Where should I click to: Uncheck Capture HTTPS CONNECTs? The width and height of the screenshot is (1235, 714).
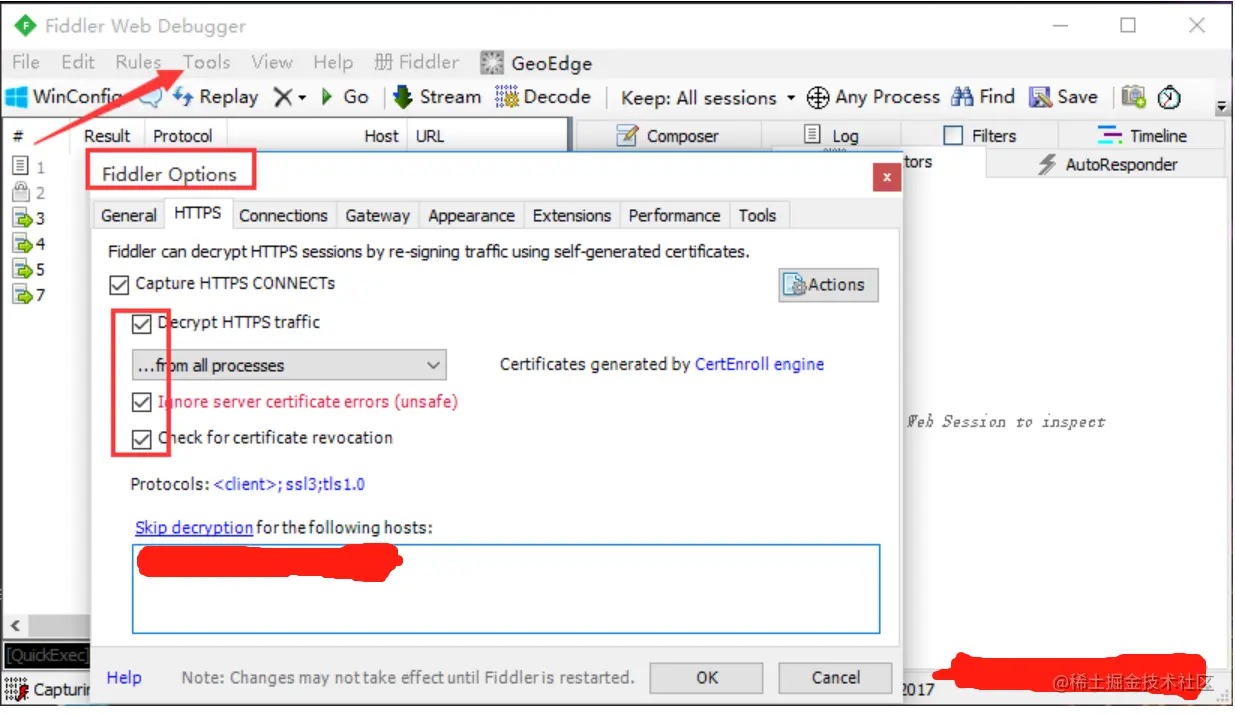click(119, 284)
